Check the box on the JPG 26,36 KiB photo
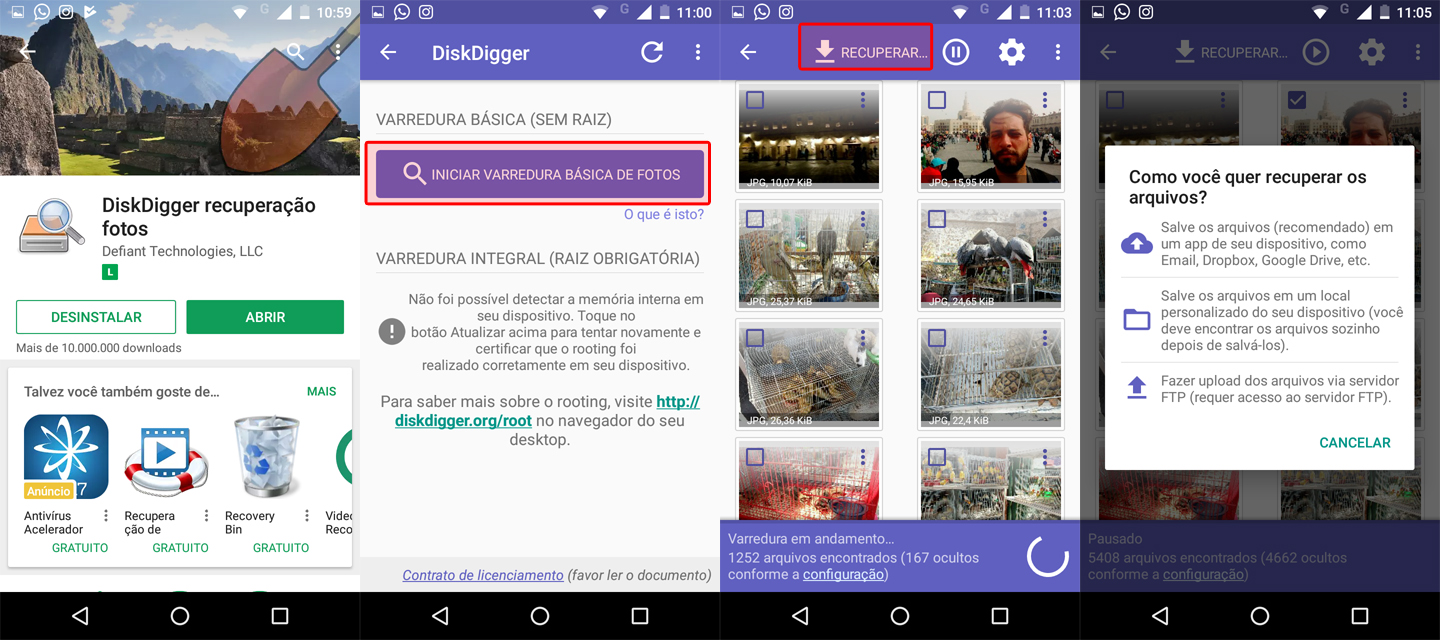Image resolution: width=1440 pixels, height=640 pixels. click(755, 338)
